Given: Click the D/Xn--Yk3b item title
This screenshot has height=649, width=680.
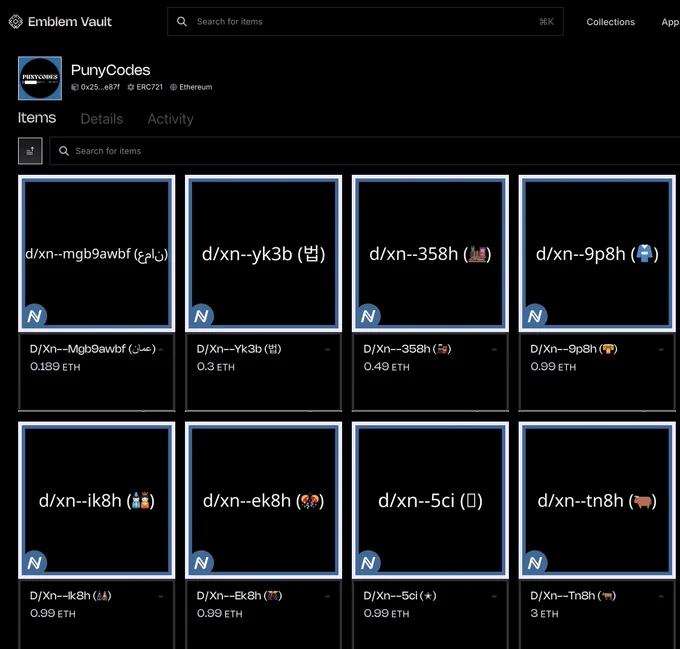Looking at the screenshot, I should 239,349.
